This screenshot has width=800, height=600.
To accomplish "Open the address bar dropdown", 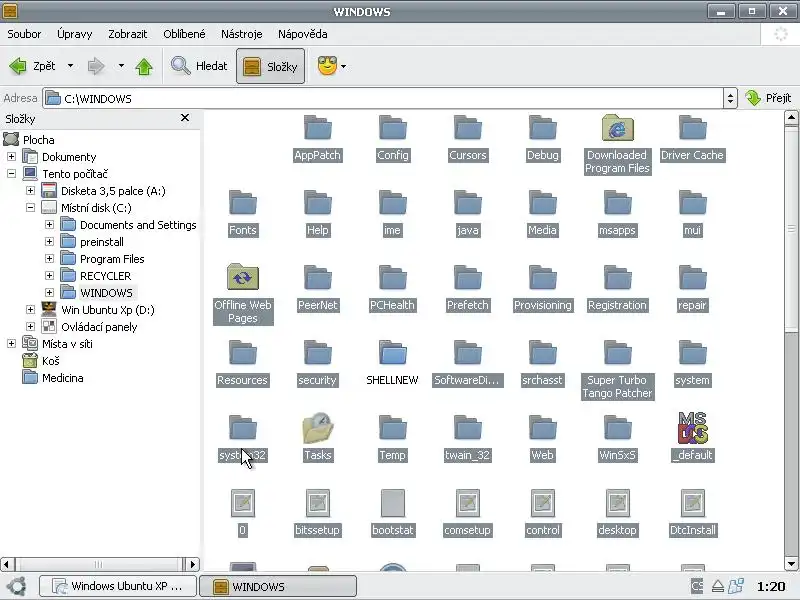I will (730, 98).
